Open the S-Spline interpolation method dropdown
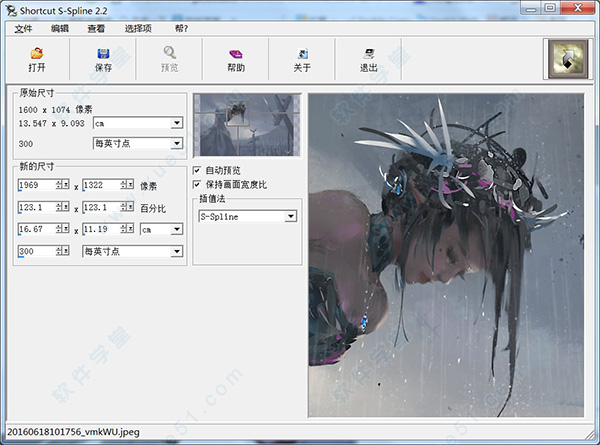This screenshot has height=445, width=600. tap(291, 217)
